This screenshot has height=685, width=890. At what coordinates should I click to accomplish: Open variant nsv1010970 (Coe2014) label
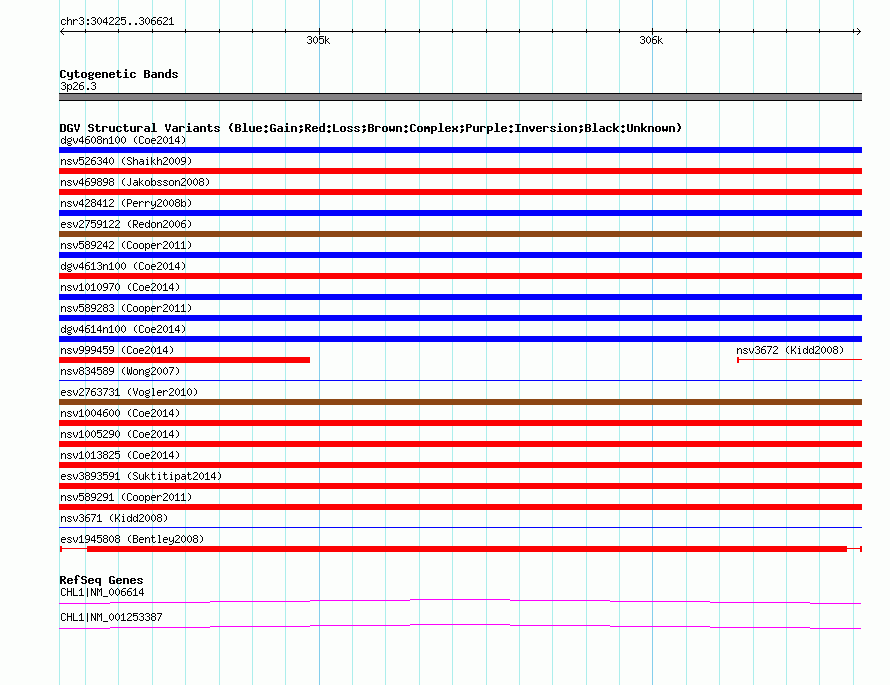(x=120, y=287)
